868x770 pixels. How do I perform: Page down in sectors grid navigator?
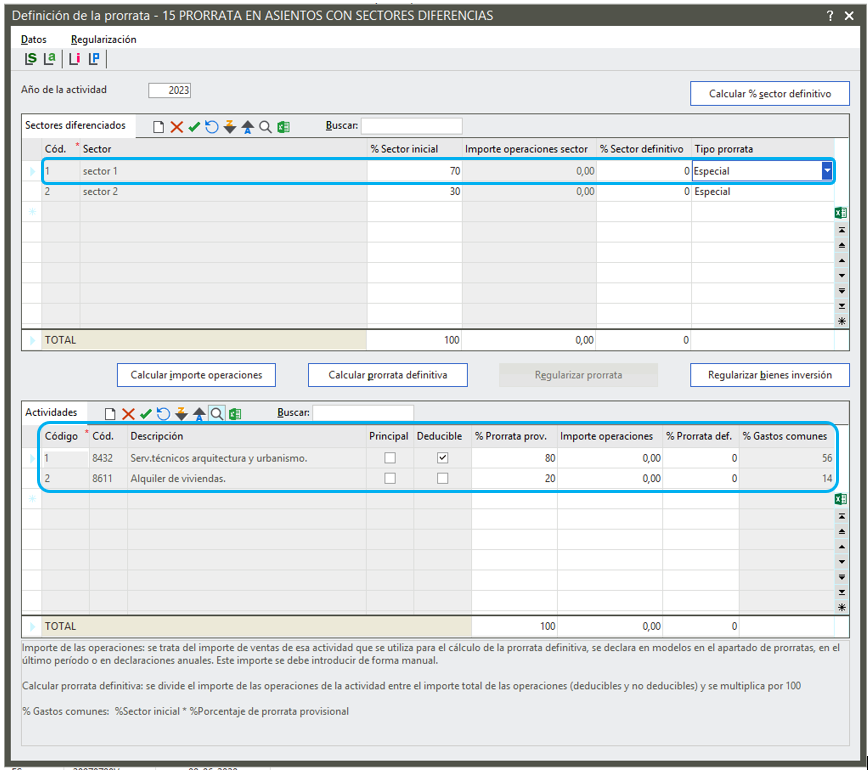841,291
